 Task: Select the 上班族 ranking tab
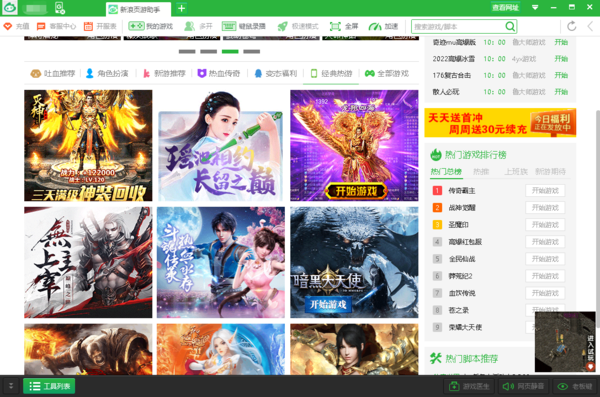(x=516, y=172)
